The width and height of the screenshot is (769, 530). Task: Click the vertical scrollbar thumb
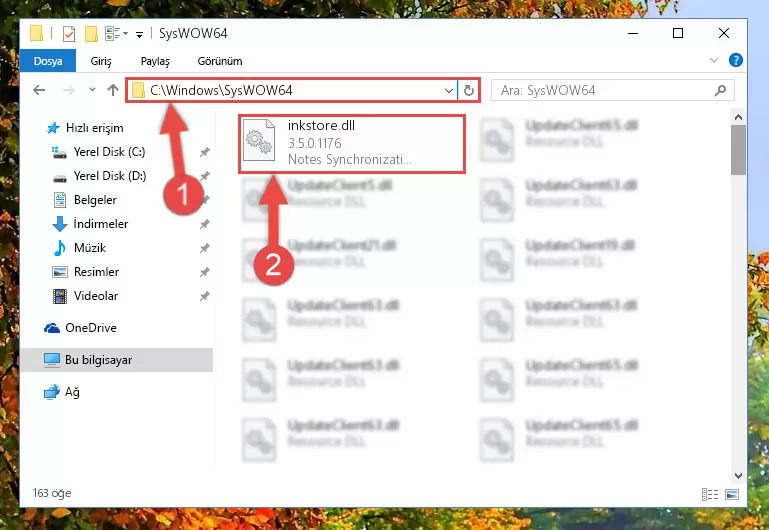(x=738, y=150)
